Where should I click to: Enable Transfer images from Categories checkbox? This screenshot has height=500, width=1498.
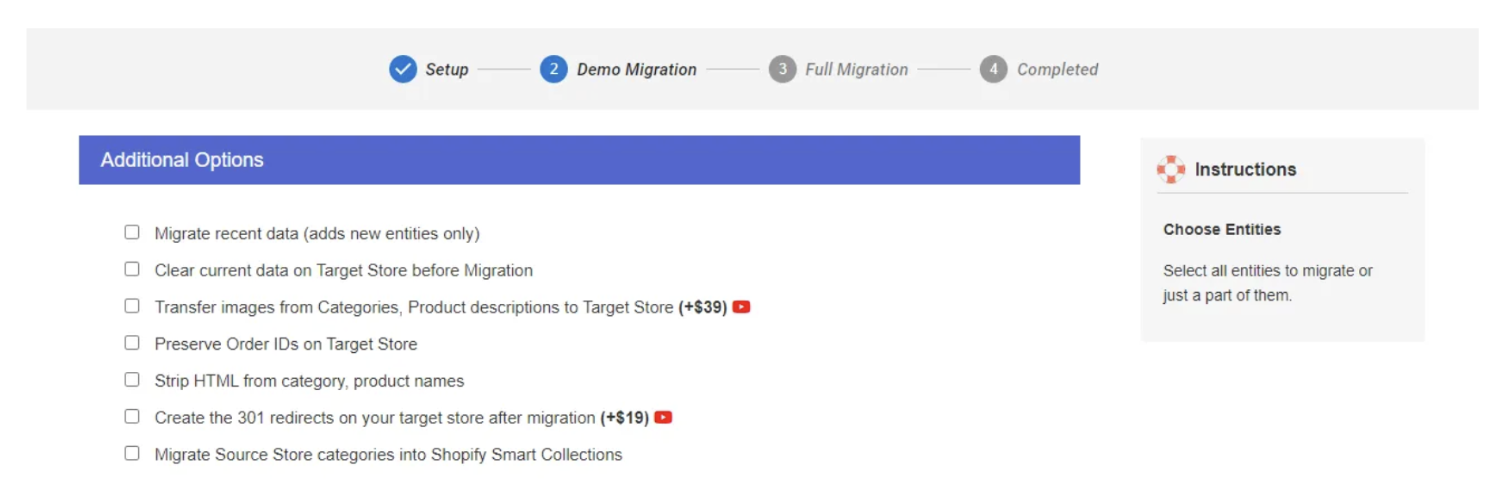pos(132,306)
